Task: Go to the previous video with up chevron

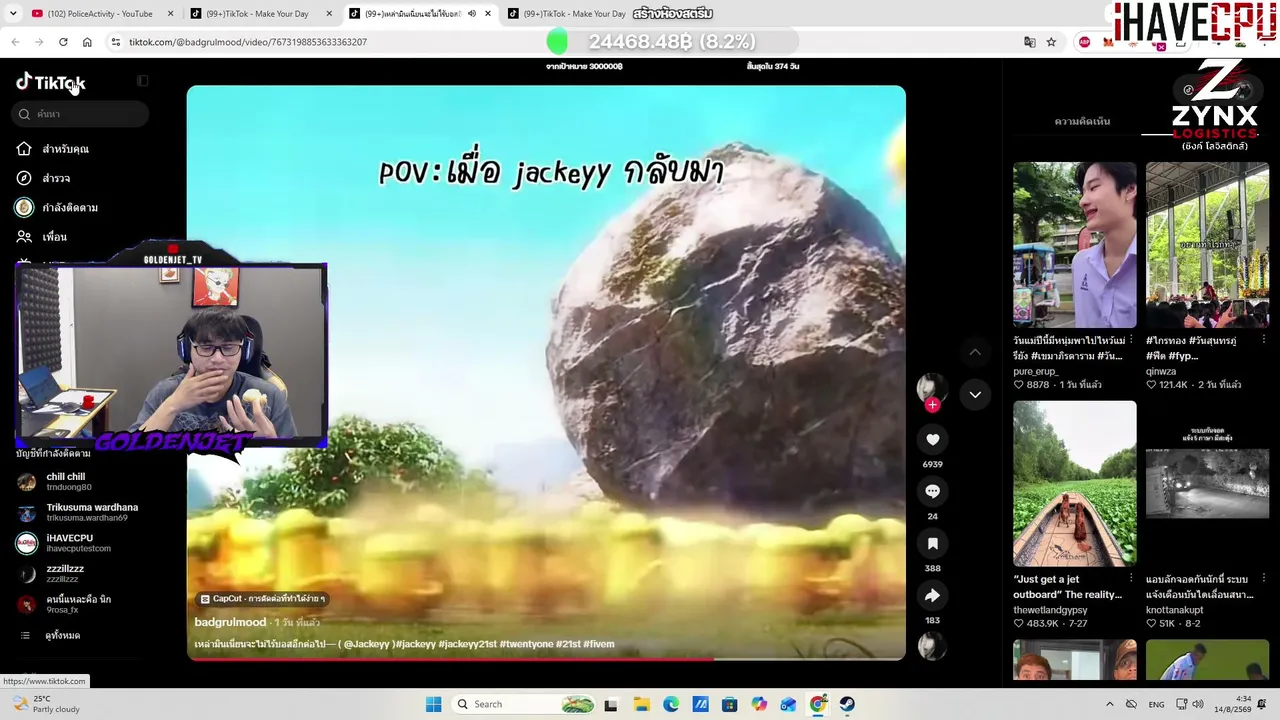Action: [975, 352]
